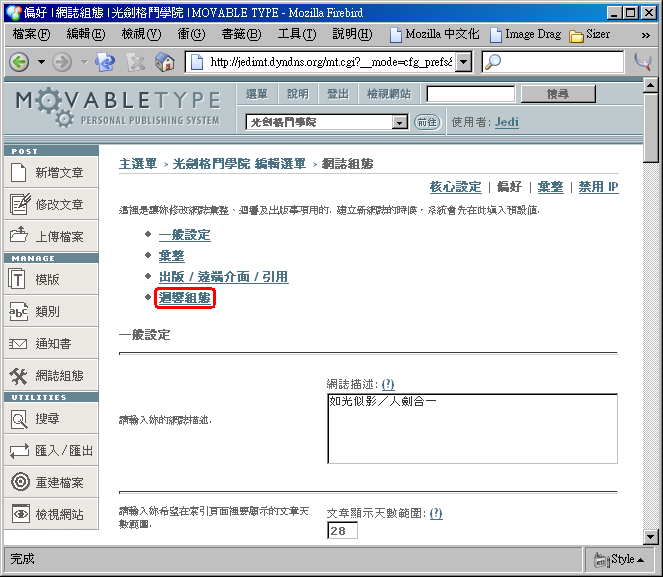663x577 pixels.
Task: Click the 選單 tab in header
Action: pyautogui.click(x=257, y=94)
